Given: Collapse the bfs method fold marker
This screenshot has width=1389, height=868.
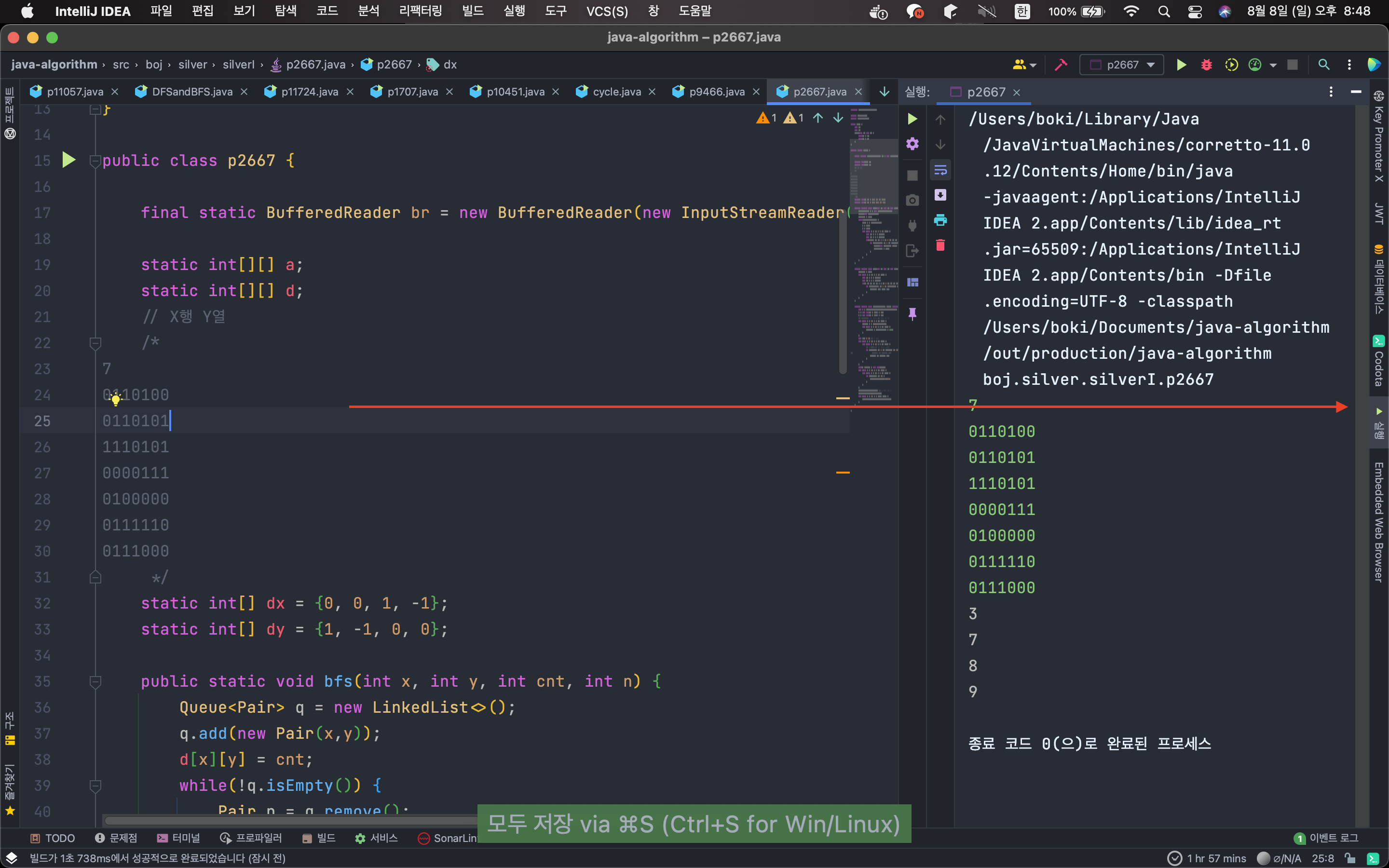Looking at the screenshot, I should point(95,681).
